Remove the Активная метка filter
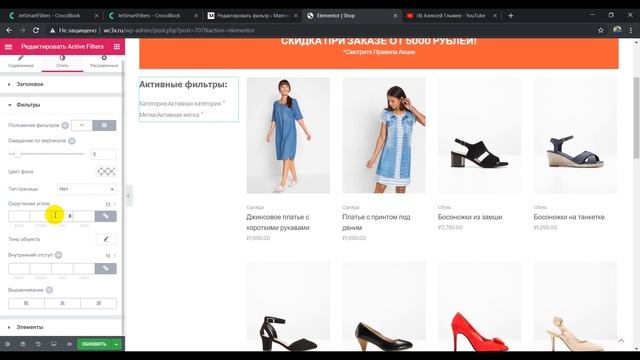The height and width of the screenshot is (360, 640). pos(202,114)
